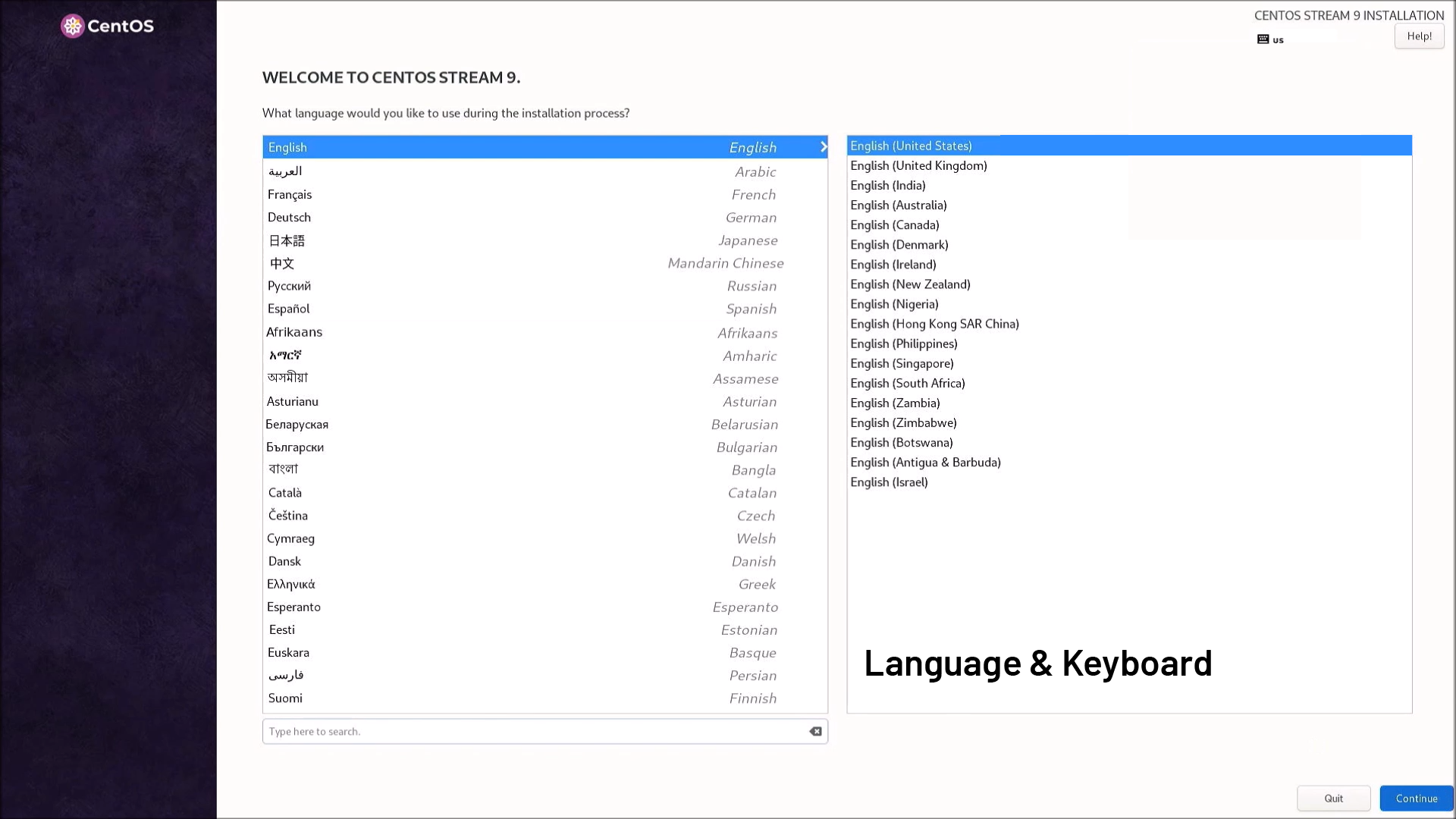Image resolution: width=1456 pixels, height=819 pixels.
Task: Open the Help! button
Action: (x=1419, y=36)
